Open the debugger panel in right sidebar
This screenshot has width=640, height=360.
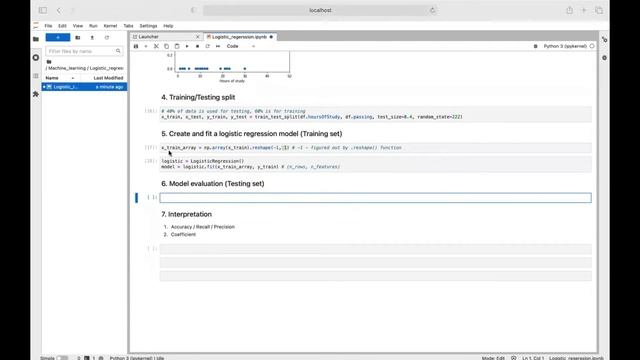point(604,58)
